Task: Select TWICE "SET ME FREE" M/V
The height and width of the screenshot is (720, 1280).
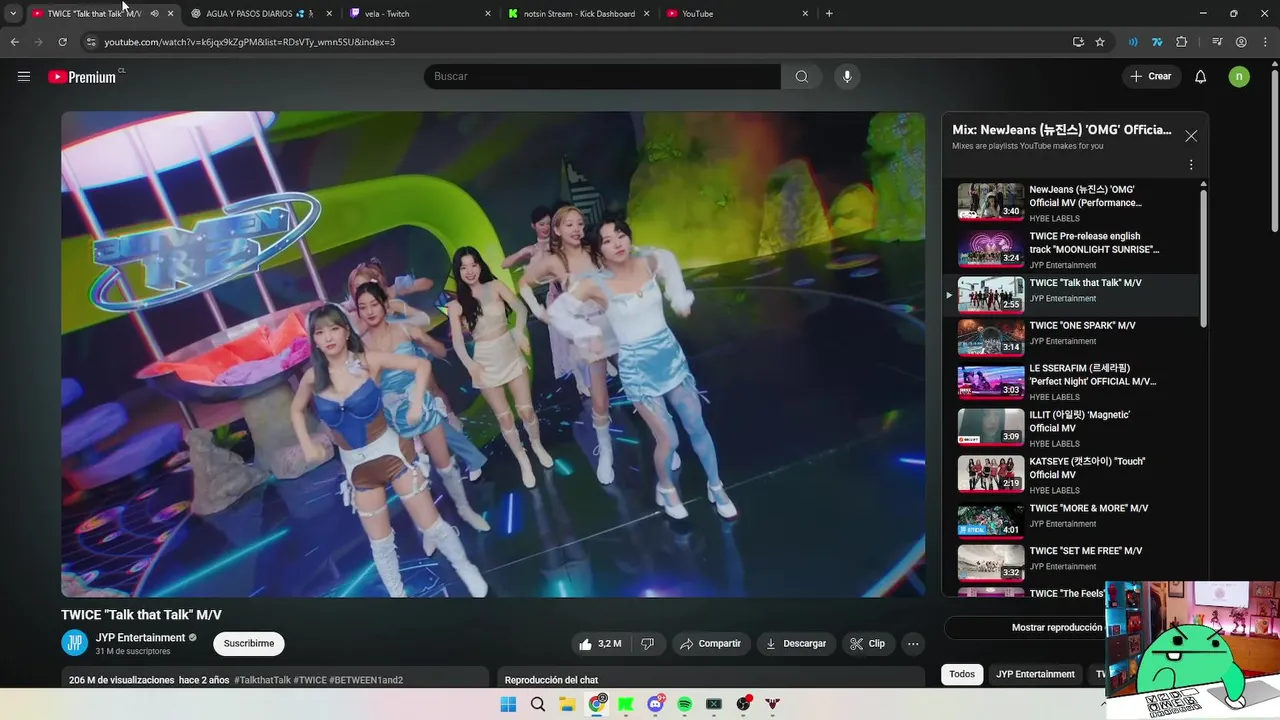Action: [x=1070, y=562]
